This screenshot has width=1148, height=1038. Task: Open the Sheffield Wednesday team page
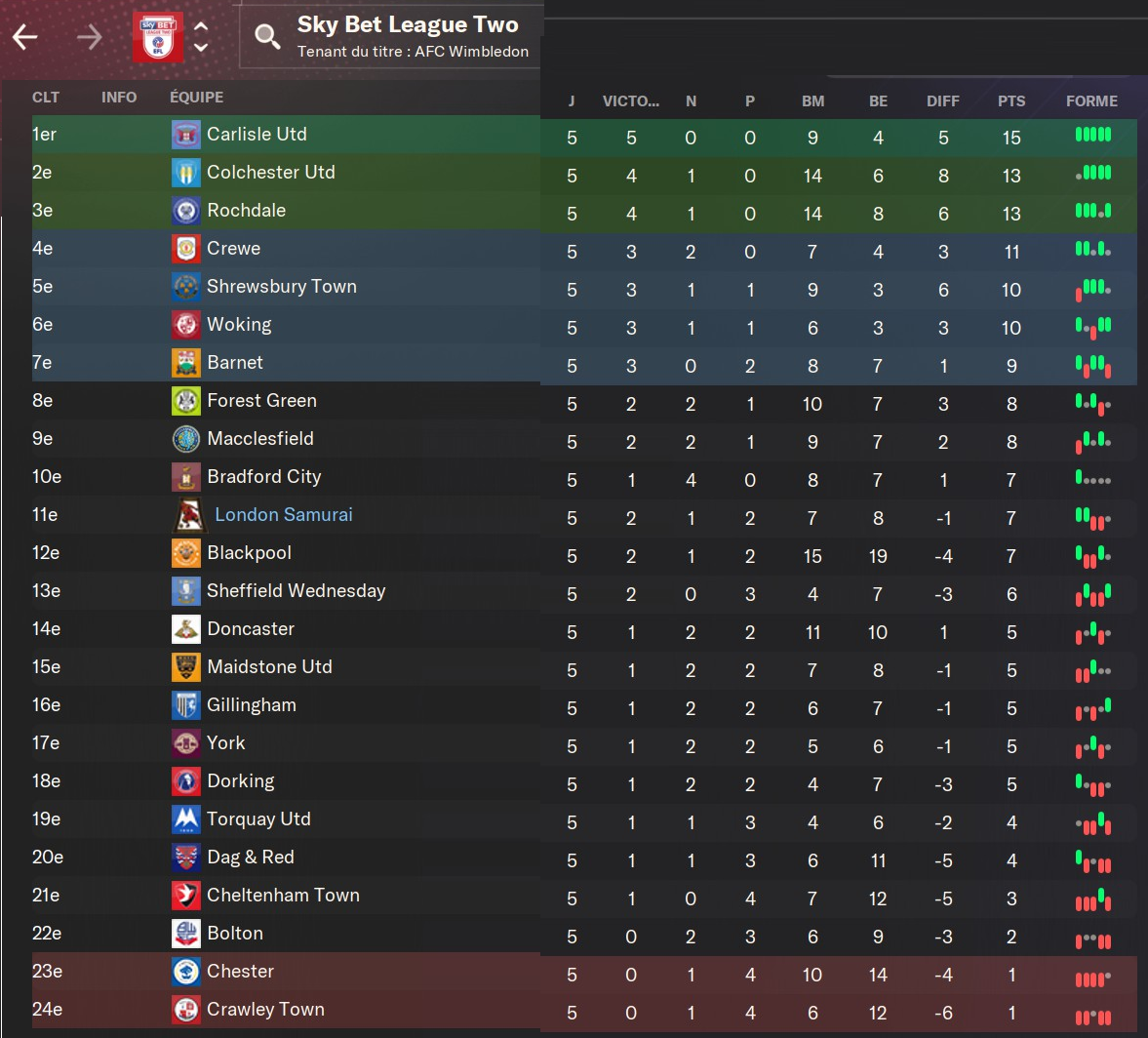[296, 591]
